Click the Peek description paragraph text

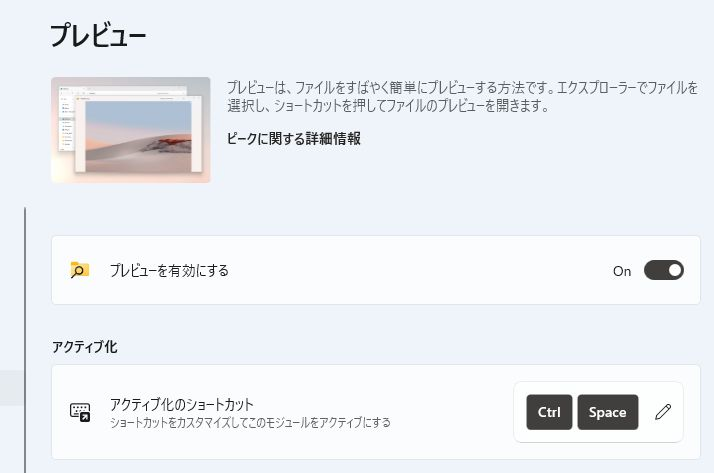(462, 96)
